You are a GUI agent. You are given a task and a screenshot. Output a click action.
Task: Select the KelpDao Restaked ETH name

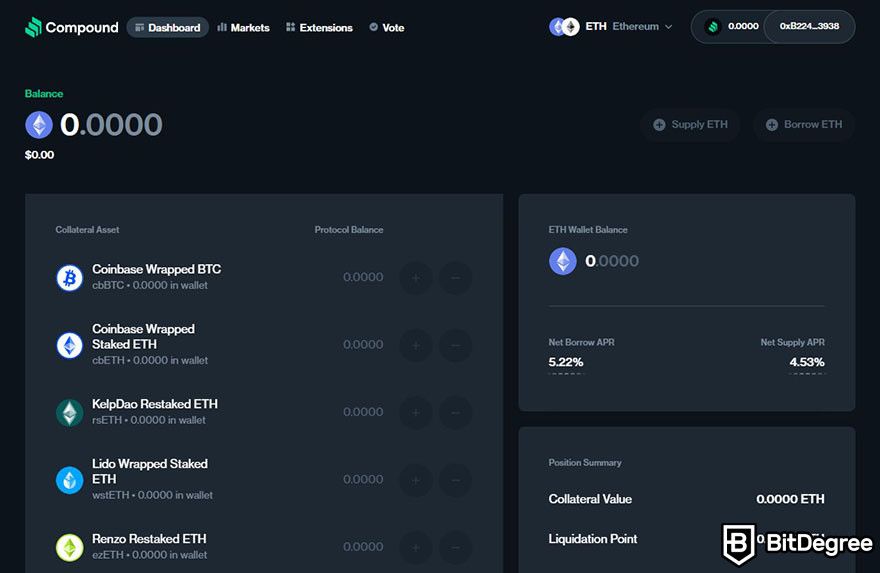click(x=155, y=404)
